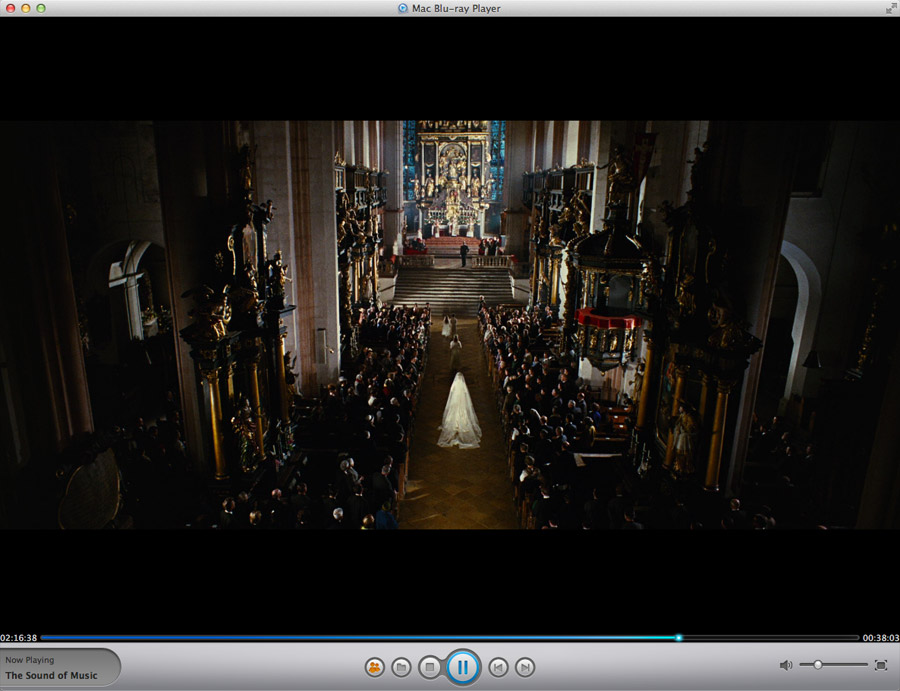Image resolution: width=900 pixels, height=691 pixels.
Task: Skip to the previous chapter
Action: click(x=498, y=667)
